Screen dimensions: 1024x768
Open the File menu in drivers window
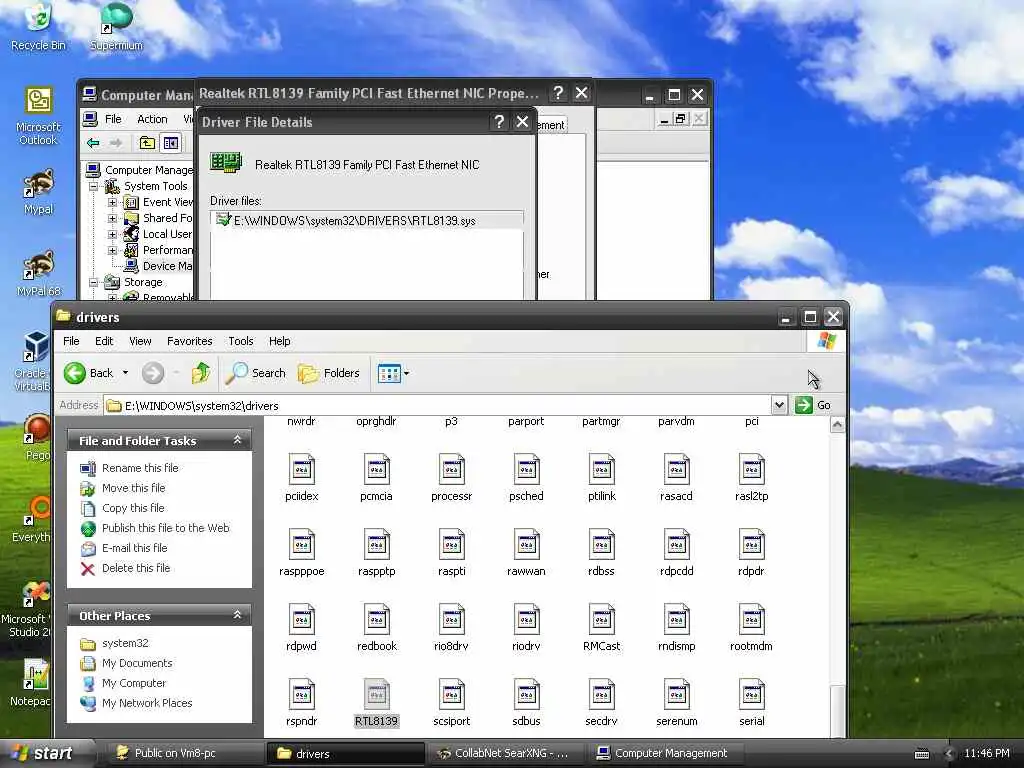coord(71,341)
